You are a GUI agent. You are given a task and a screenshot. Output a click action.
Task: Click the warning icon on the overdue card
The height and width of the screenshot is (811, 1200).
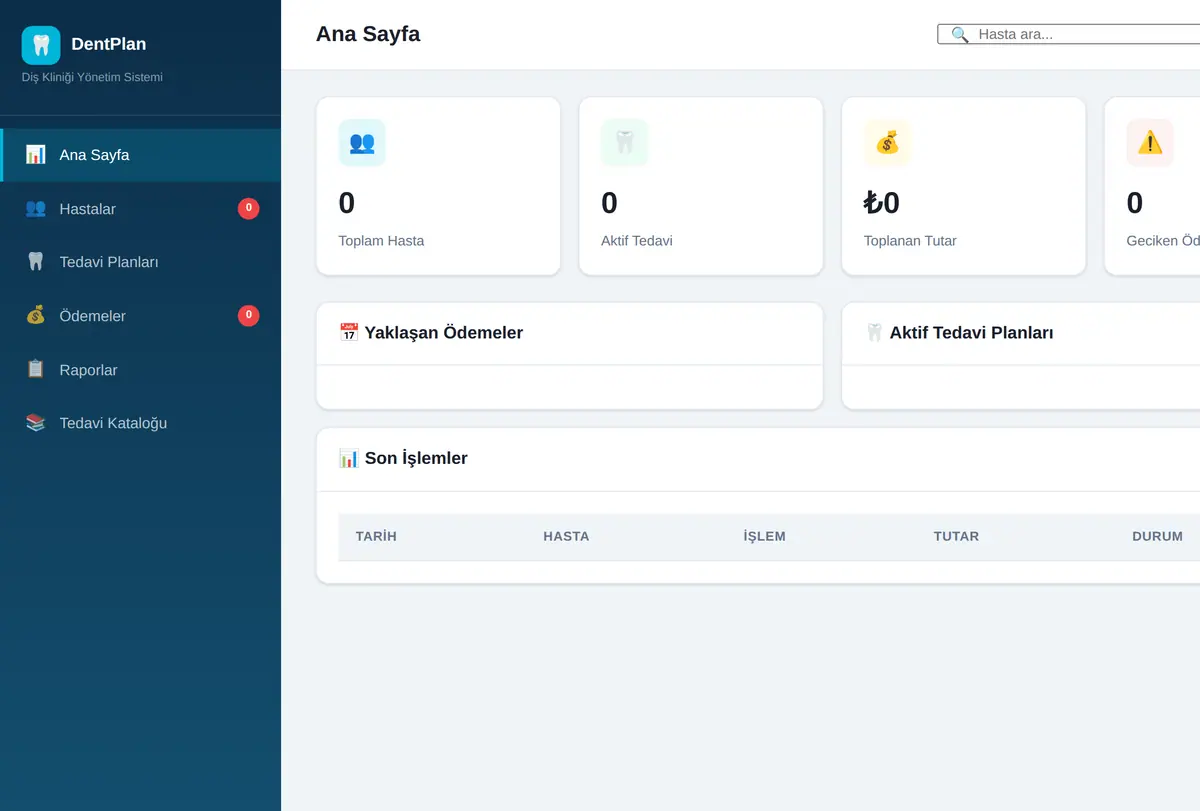(1150, 142)
